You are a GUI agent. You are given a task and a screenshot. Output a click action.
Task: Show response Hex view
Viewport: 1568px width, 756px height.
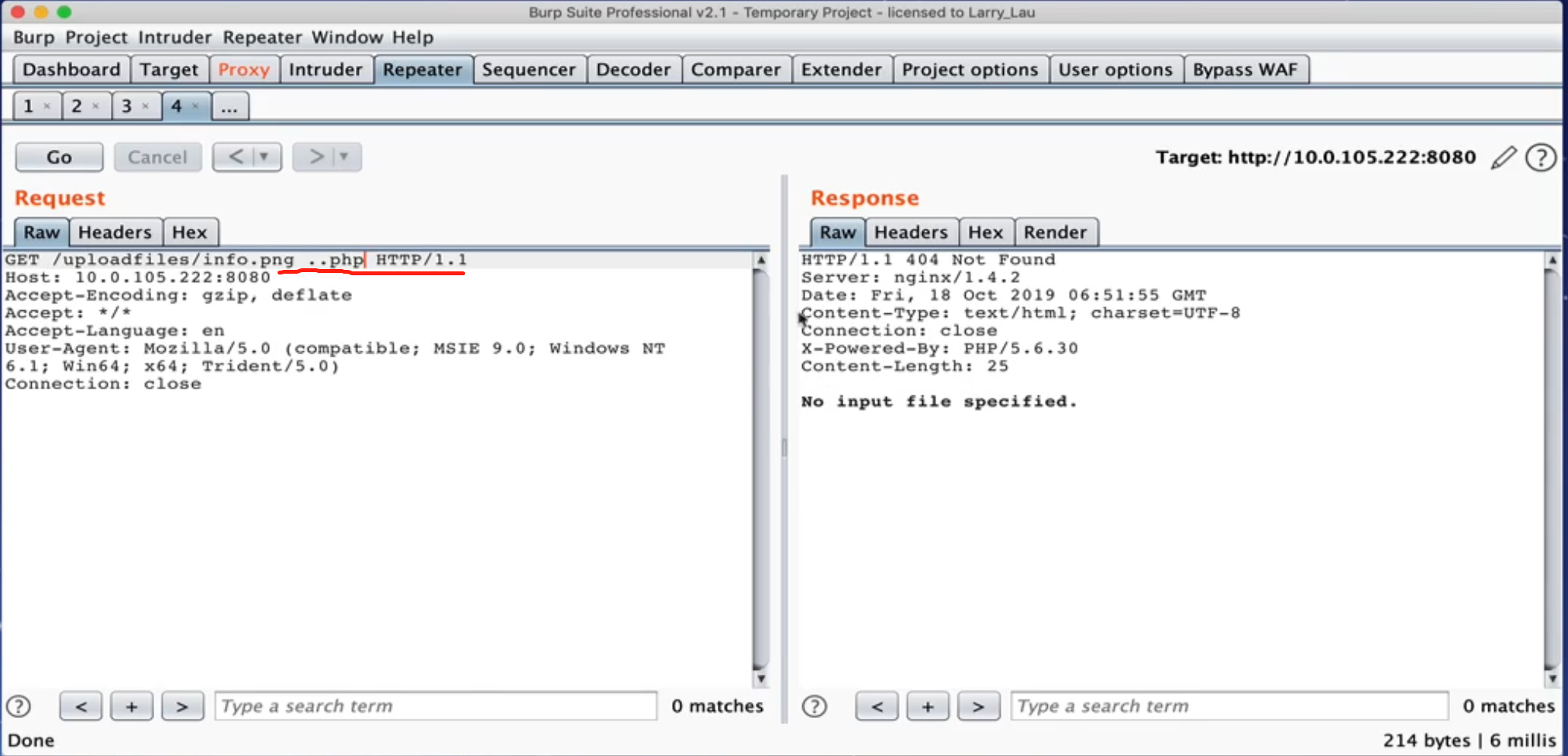pos(986,233)
